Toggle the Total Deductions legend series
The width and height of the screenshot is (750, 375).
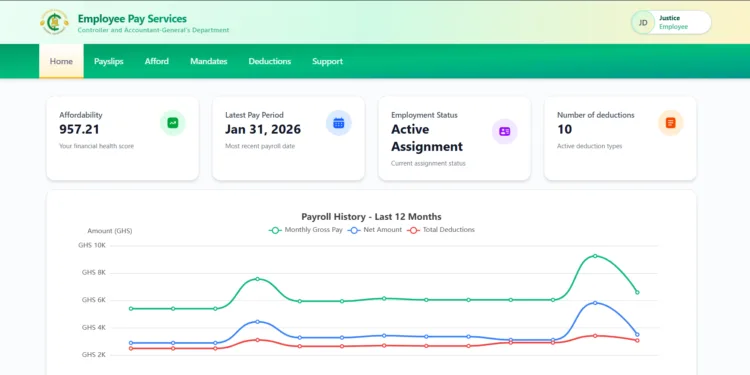click(x=441, y=230)
